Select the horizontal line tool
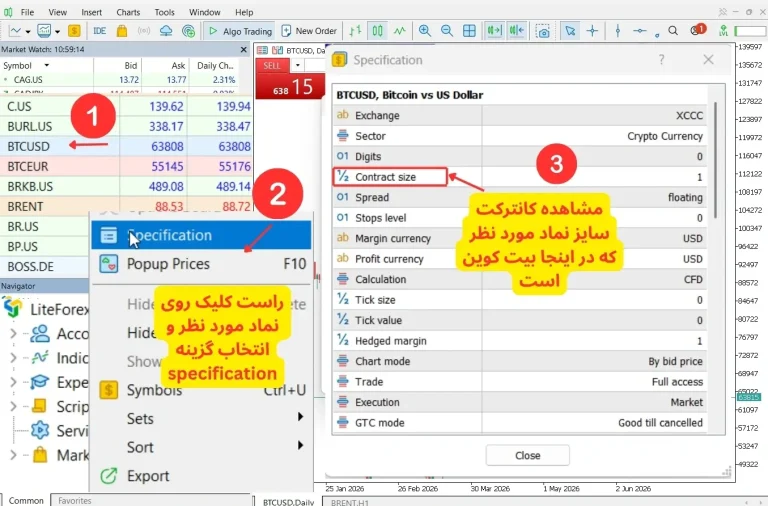The width and height of the screenshot is (768, 506). click(639, 31)
